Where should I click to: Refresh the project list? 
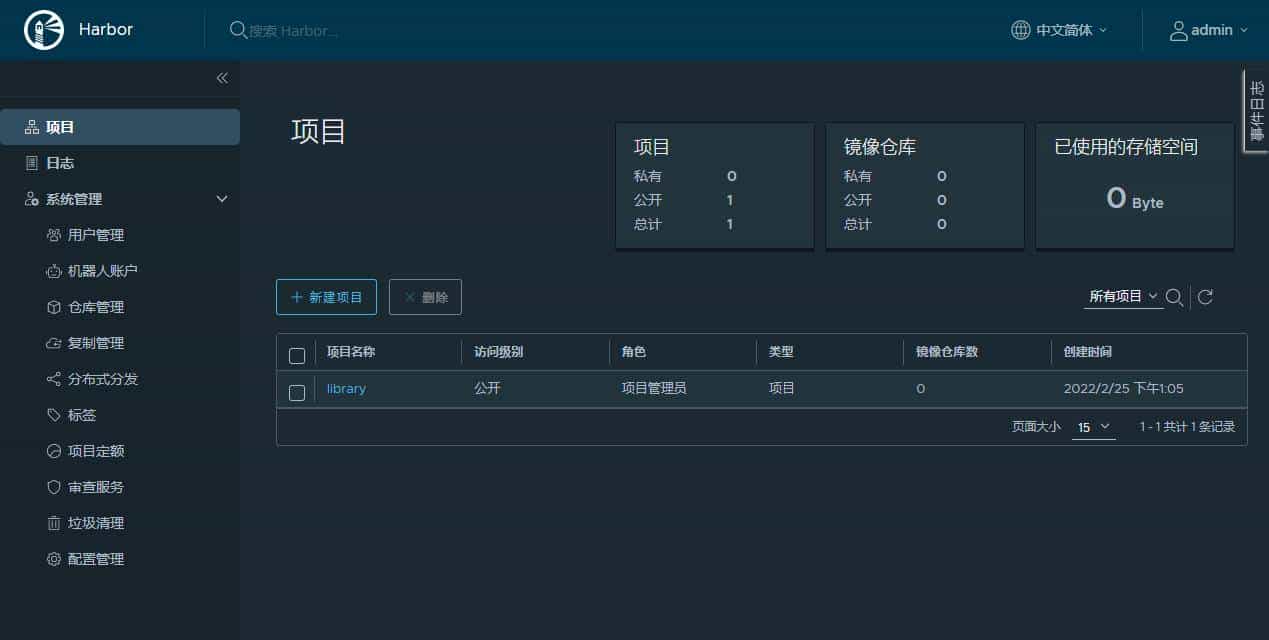pos(1205,296)
